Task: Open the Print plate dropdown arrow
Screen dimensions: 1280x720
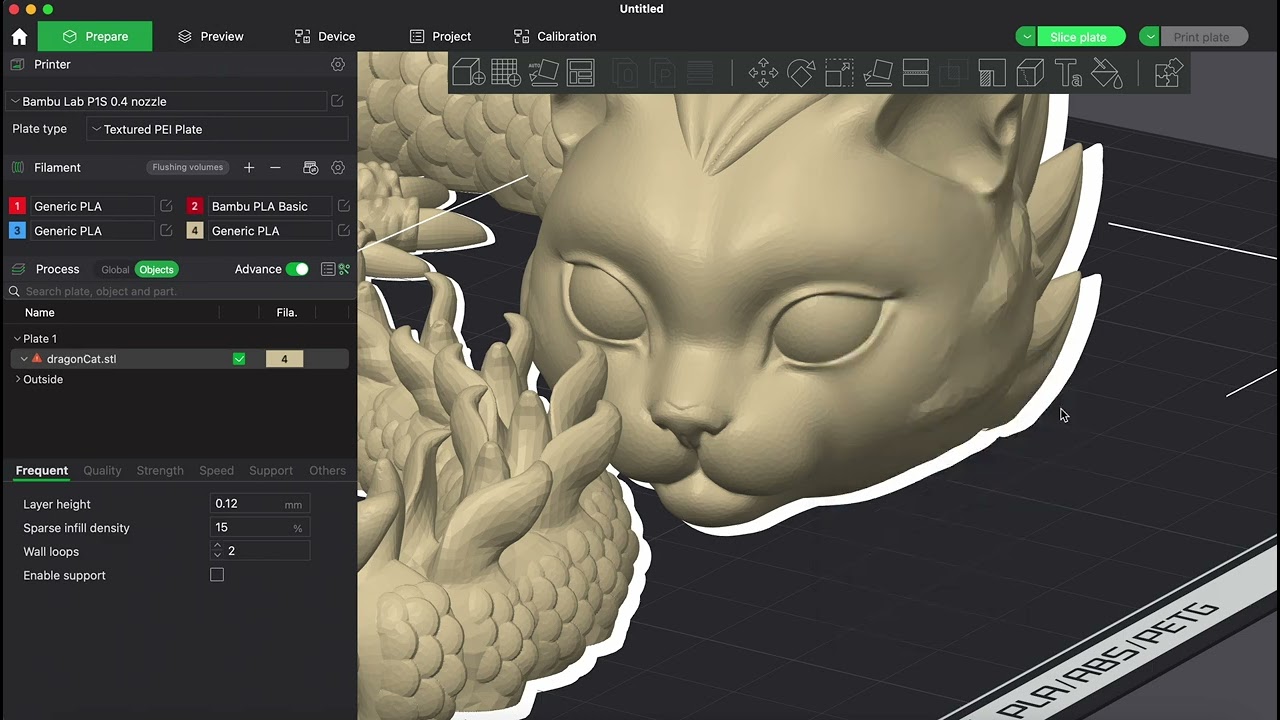Action: click(x=1150, y=37)
